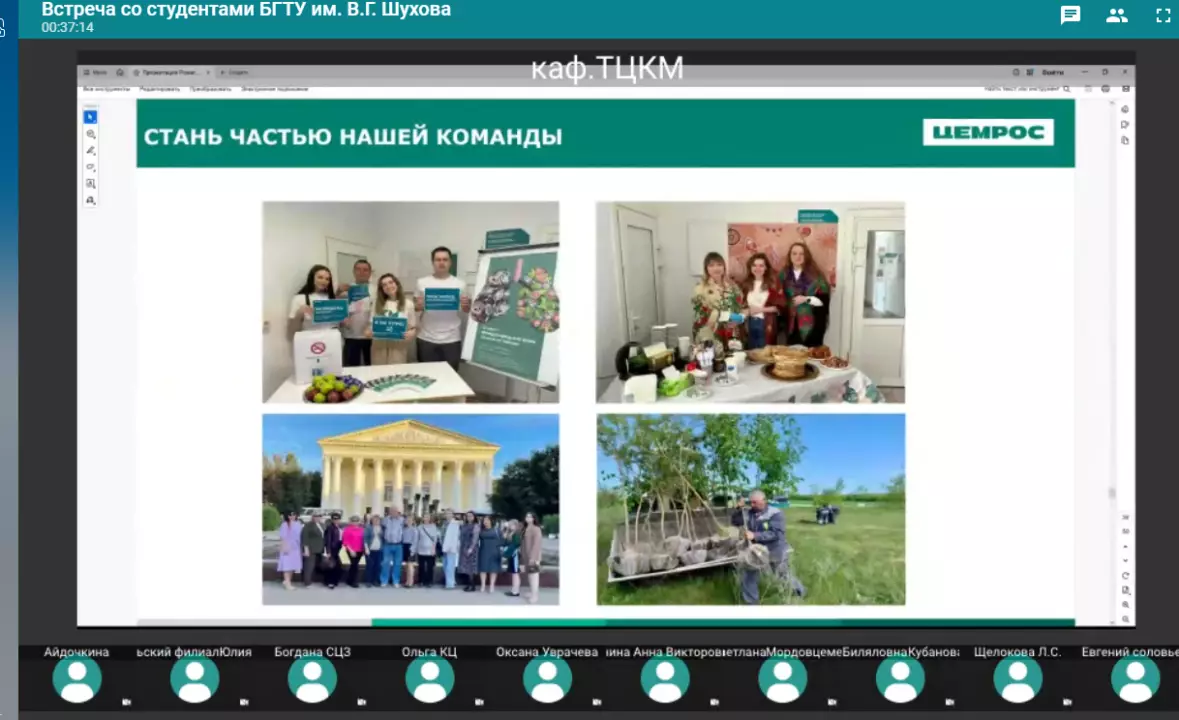This screenshot has width=1179, height=720.
Task: Open the chat panel icon
Action: 1070,15
